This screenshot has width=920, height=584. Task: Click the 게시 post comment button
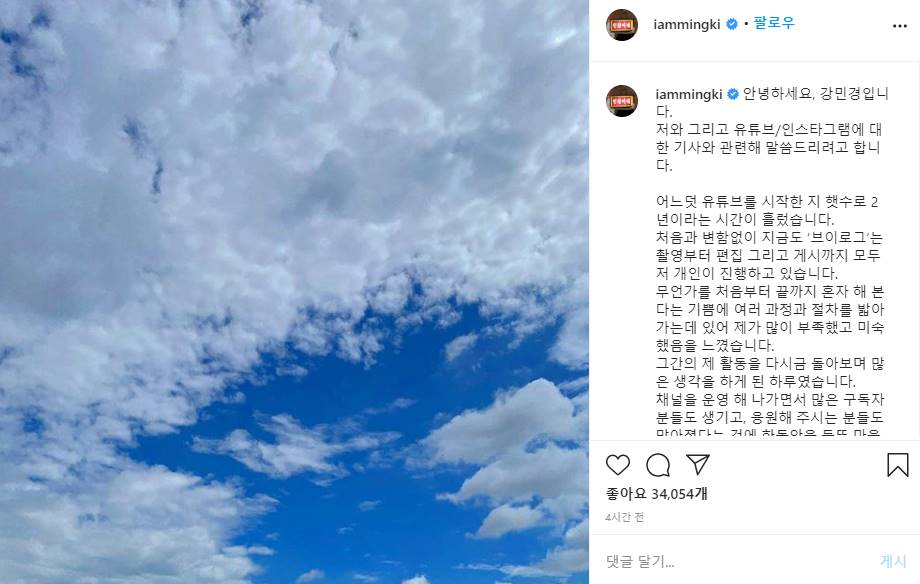tap(893, 562)
